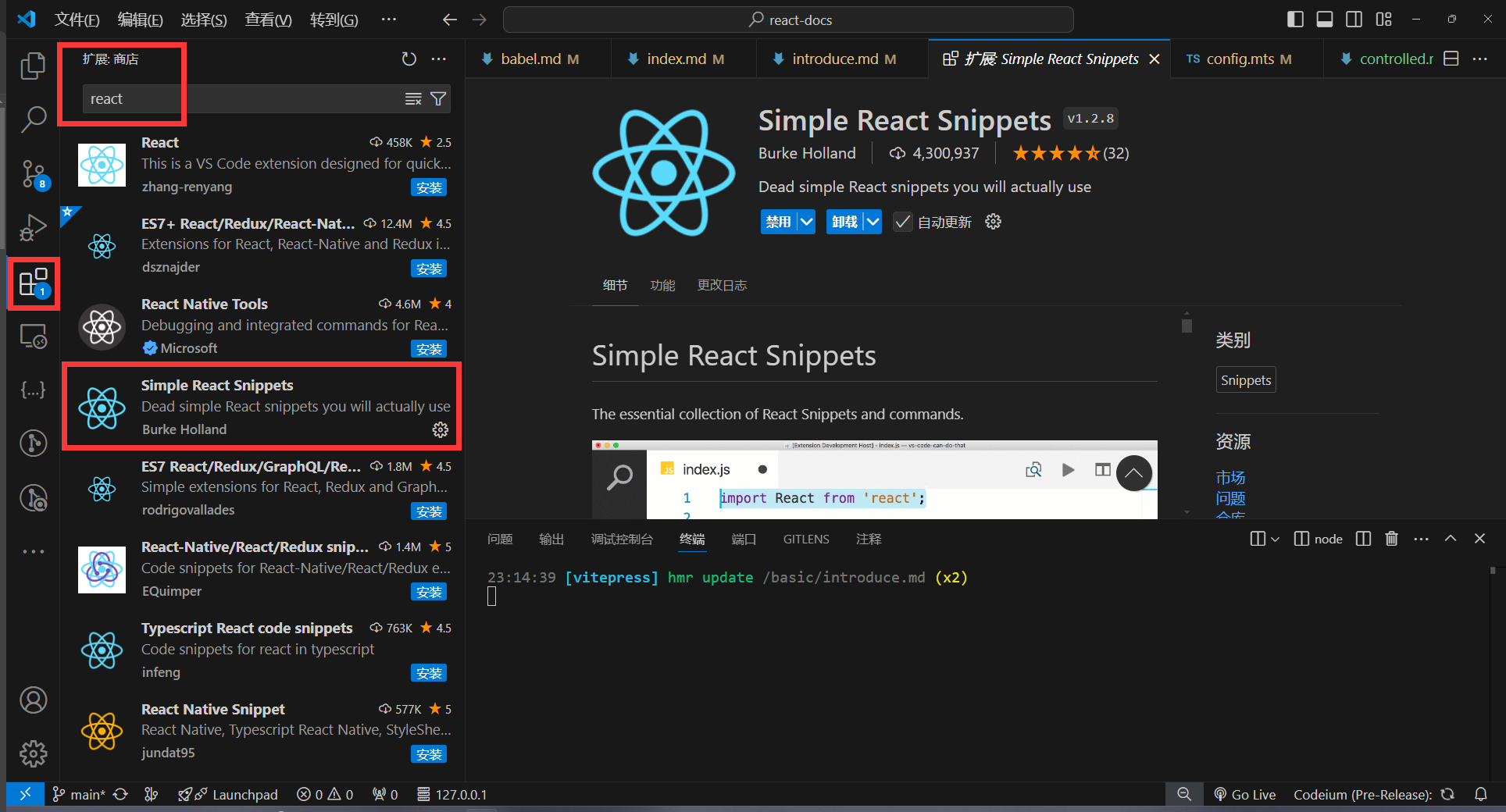The height and width of the screenshot is (812, 1506).
Task: Switch to the 更改日志 tab on the extension page
Action: 721,285
